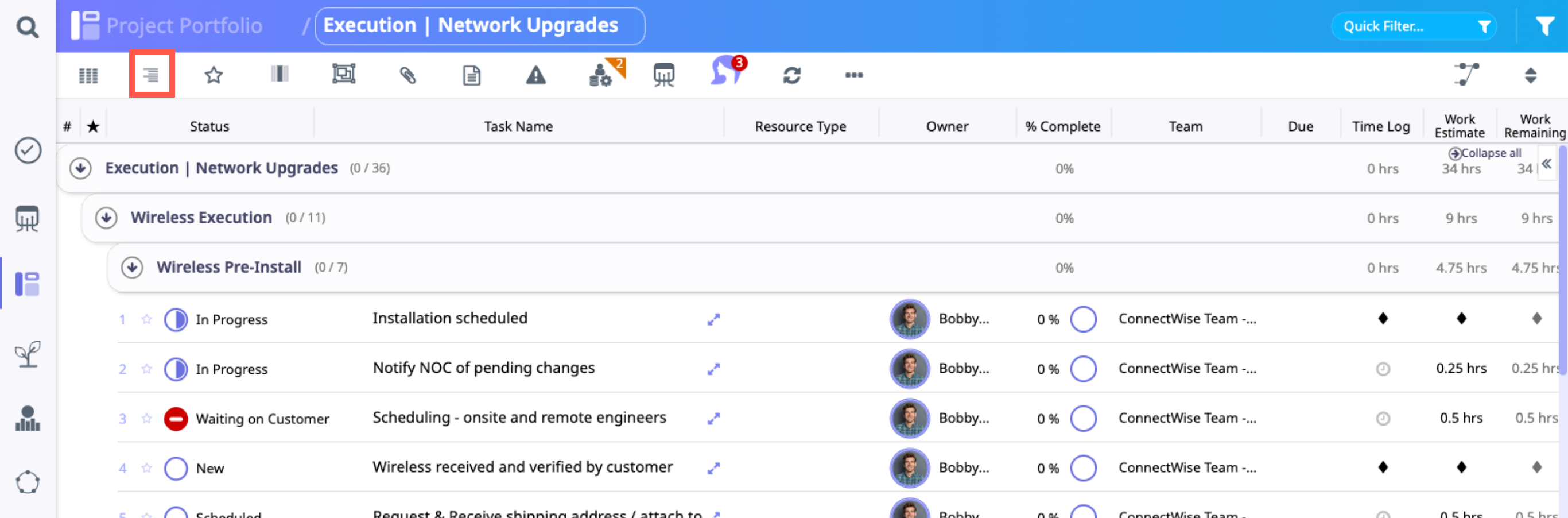Sort by the Task Name column header
Image resolution: width=1568 pixels, height=518 pixels.
click(x=518, y=126)
